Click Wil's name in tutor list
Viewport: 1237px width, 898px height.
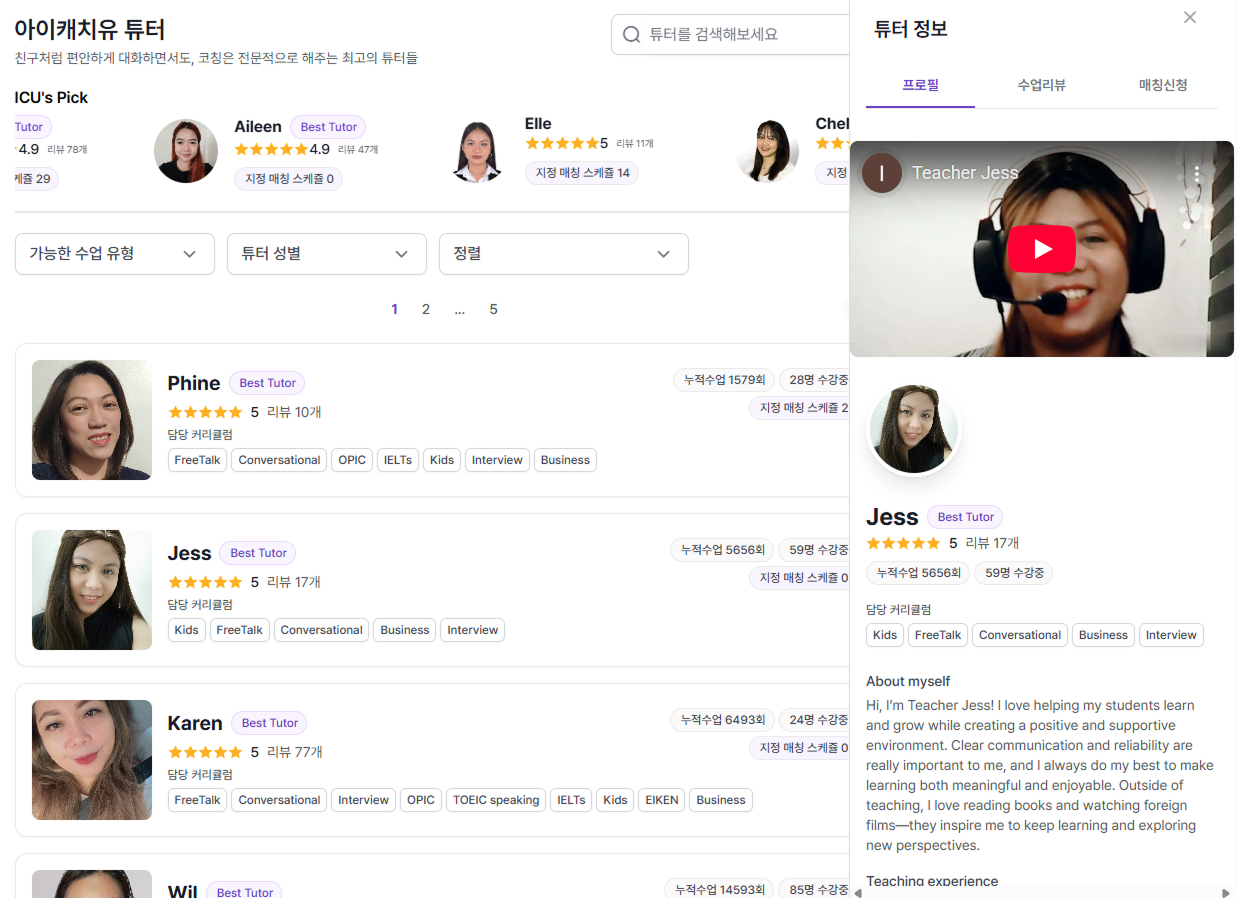(182, 891)
